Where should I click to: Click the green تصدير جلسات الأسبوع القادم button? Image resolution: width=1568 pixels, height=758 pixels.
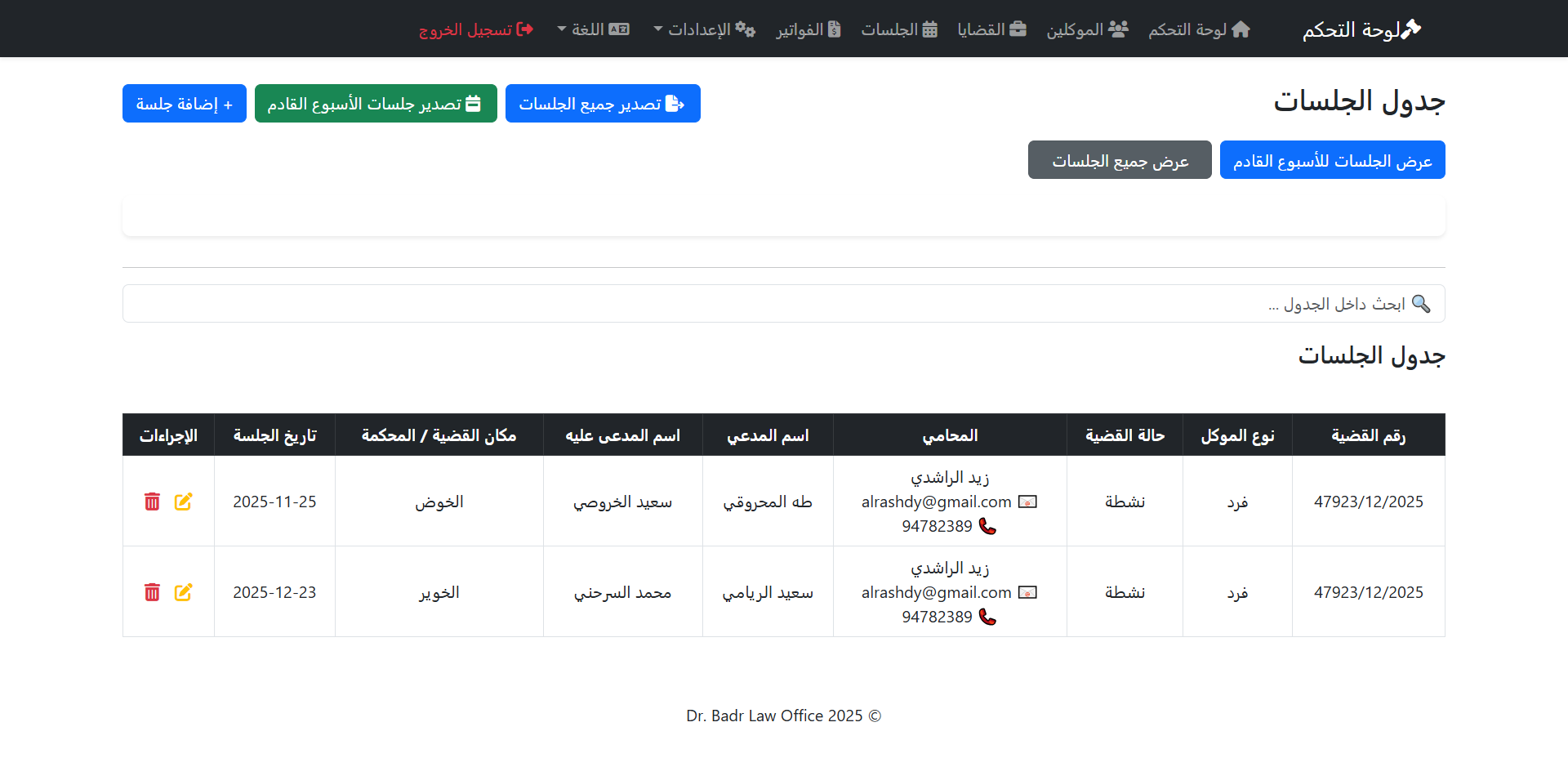(x=376, y=103)
